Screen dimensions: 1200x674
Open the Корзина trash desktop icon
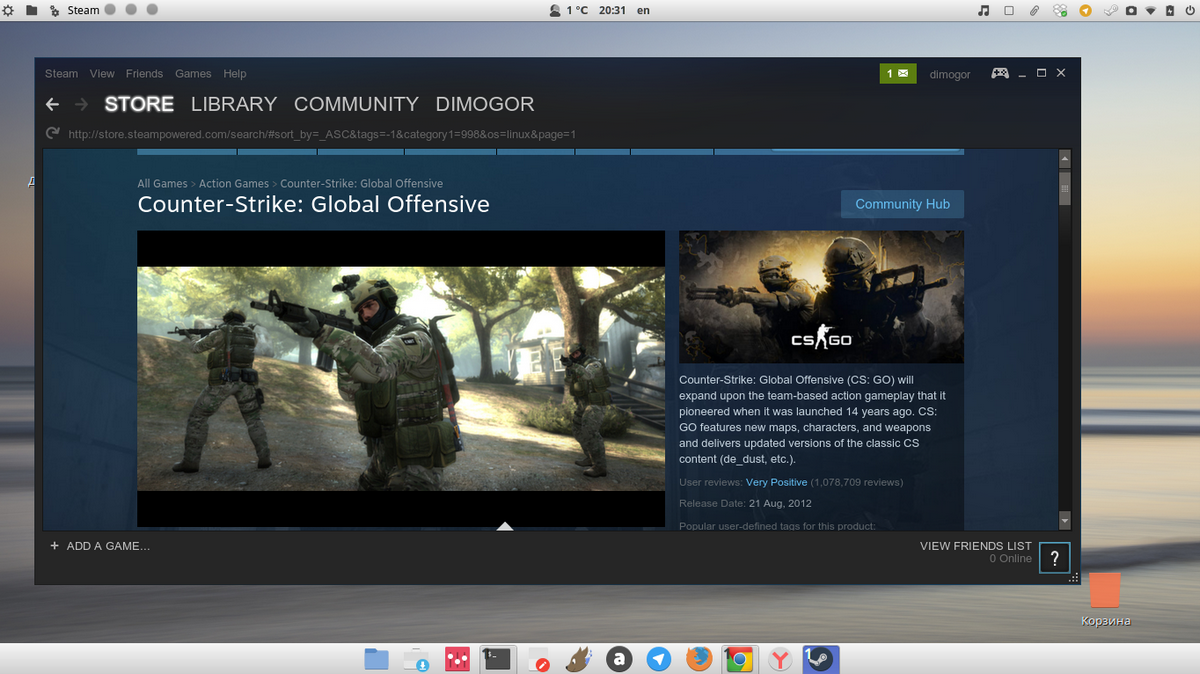click(x=1105, y=598)
